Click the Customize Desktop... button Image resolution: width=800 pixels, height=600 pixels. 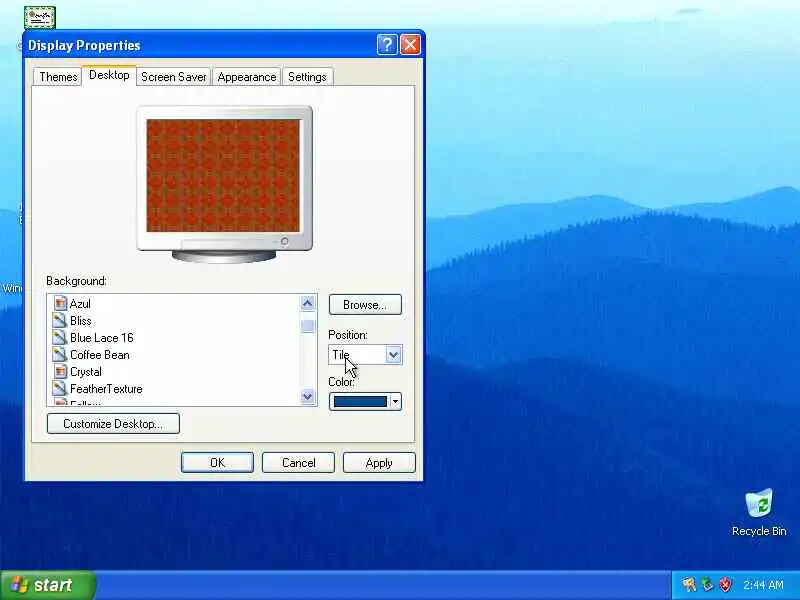(113, 423)
